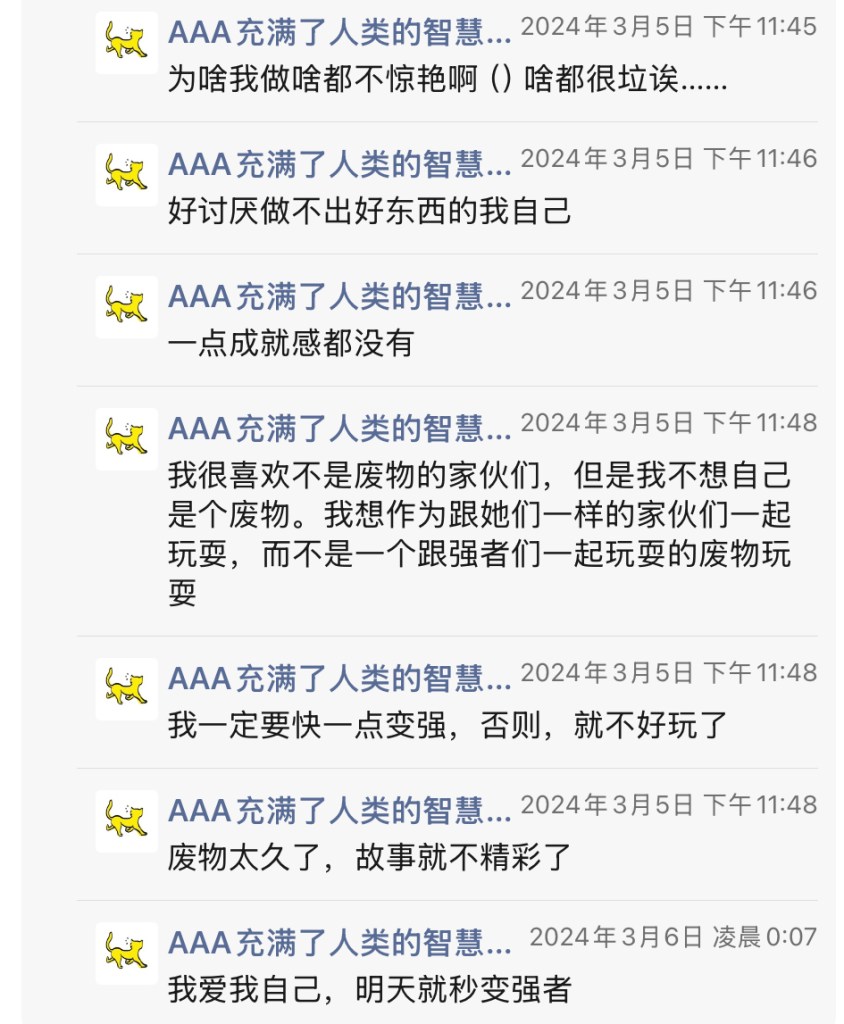Image resolution: width=844 pixels, height=1024 pixels.
Task: Click the timestamp 2024年3月6日 凌晨0:07
Action: point(672,937)
